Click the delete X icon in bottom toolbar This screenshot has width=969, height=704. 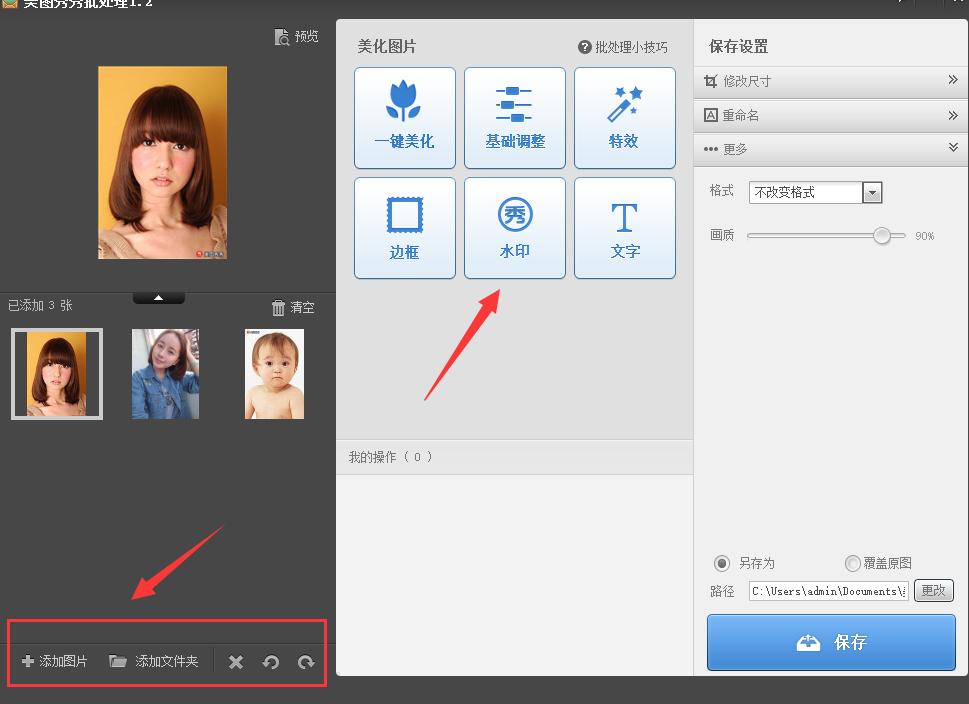point(236,662)
